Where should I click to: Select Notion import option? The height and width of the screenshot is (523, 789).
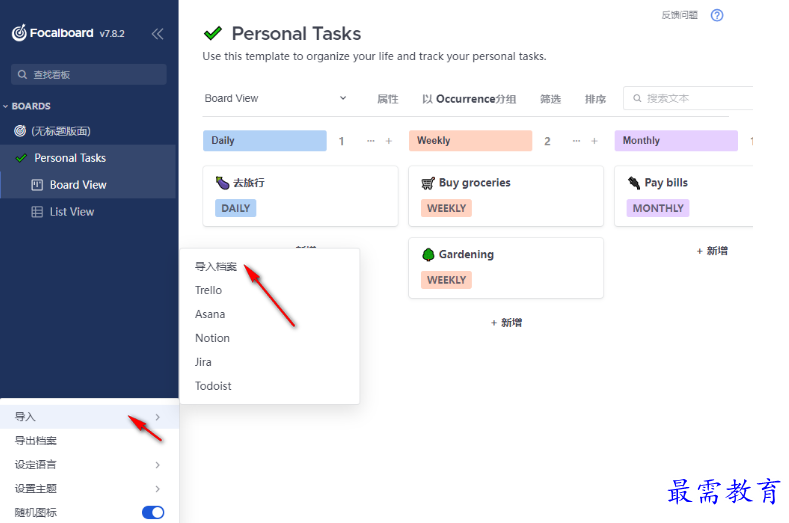tap(212, 338)
